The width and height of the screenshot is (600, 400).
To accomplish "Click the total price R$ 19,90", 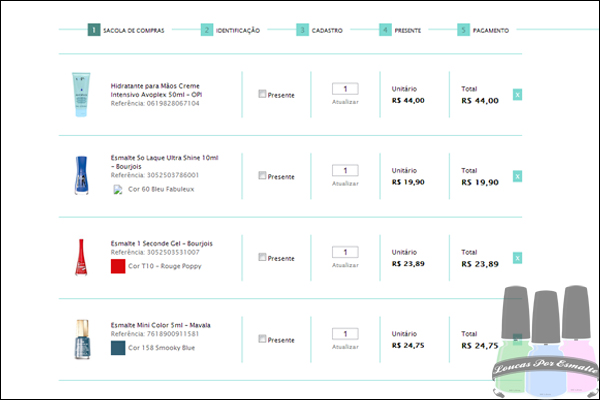I will pos(480,183).
